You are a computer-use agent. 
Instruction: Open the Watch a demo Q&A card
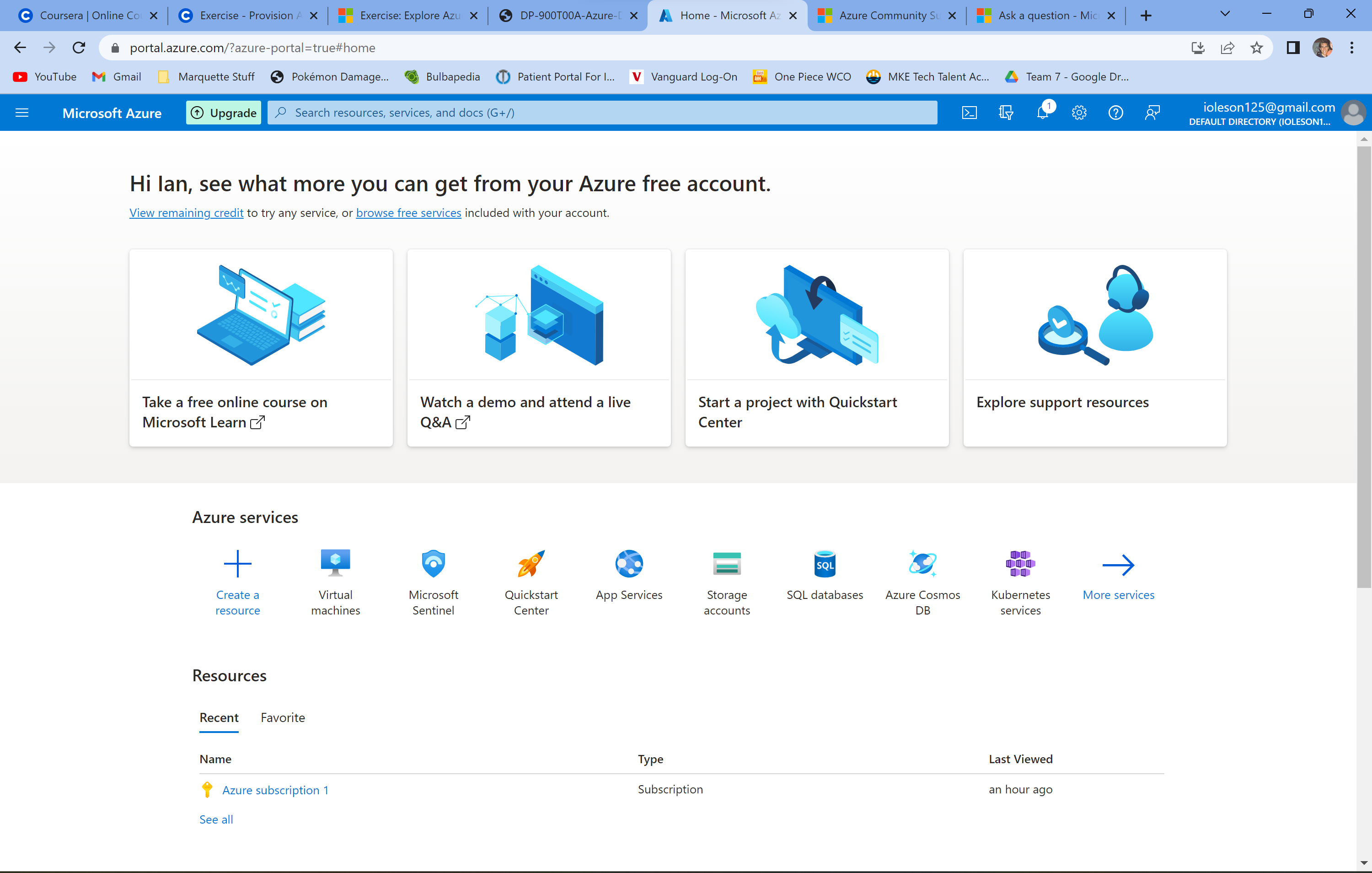click(539, 347)
